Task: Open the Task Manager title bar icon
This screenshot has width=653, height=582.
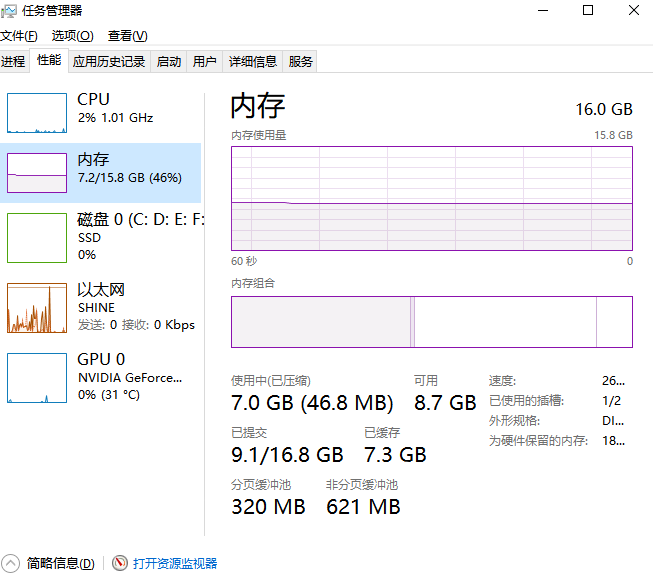Action: tap(10, 11)
